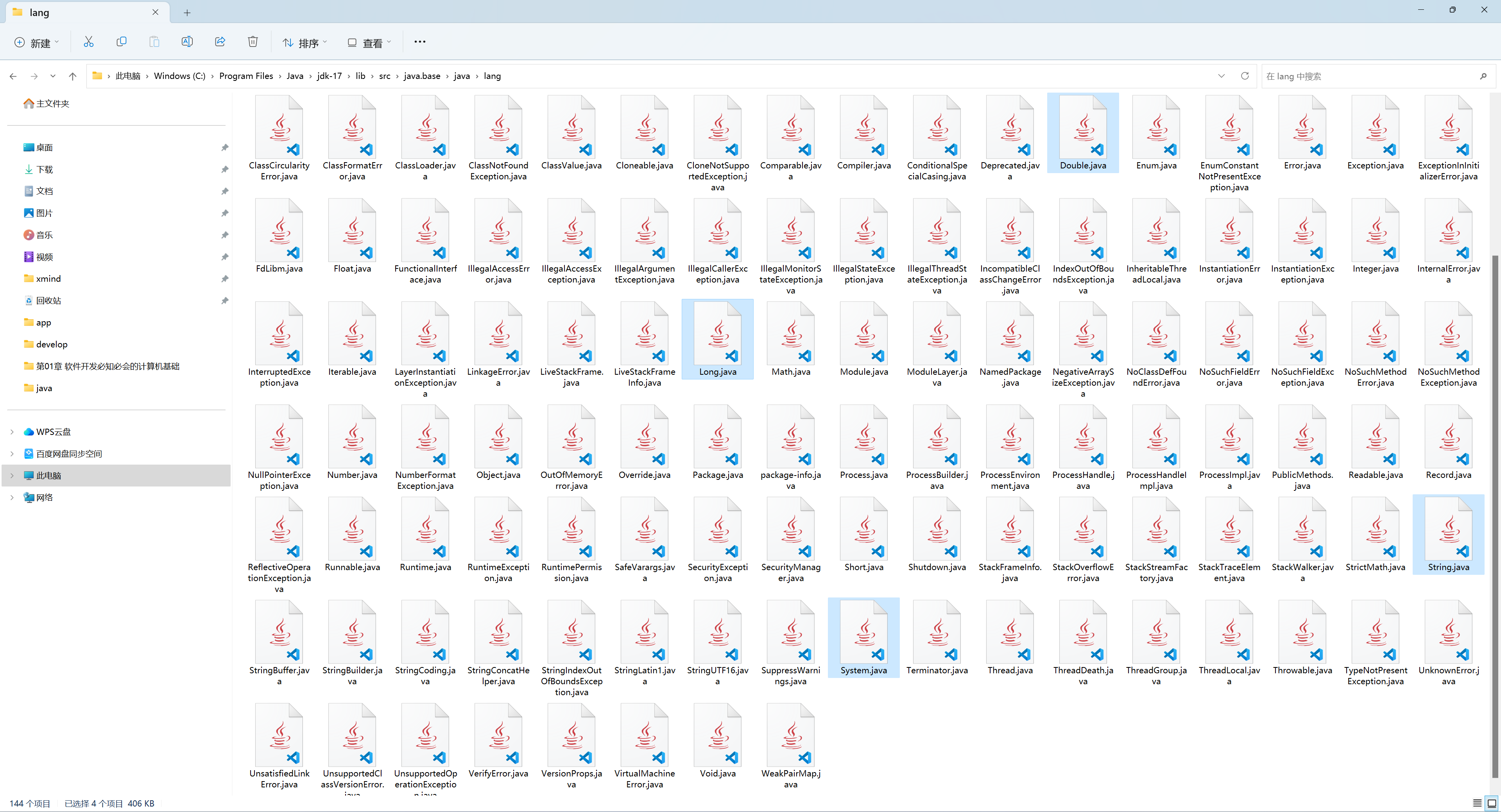Screen dimensions: 1501x812
Task: Click the search magnifier icon
Action: click(x=1483, y=76)
